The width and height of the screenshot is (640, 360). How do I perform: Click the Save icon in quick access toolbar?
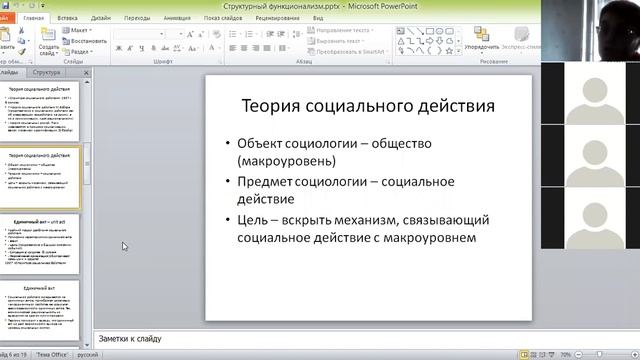5,5
